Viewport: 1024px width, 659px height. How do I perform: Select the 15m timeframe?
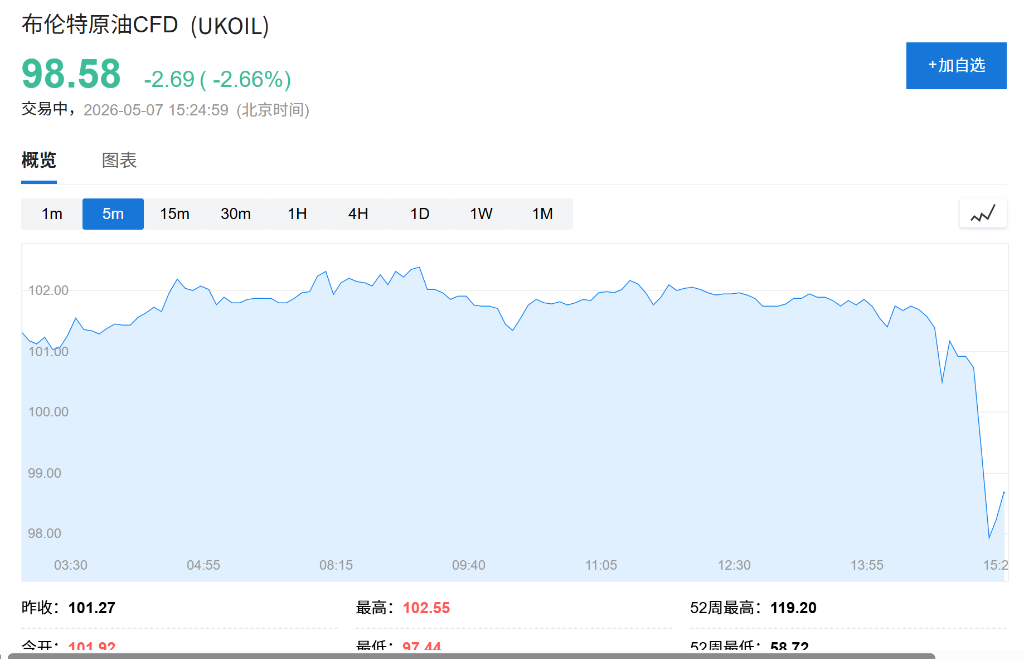tap(174, 214)
